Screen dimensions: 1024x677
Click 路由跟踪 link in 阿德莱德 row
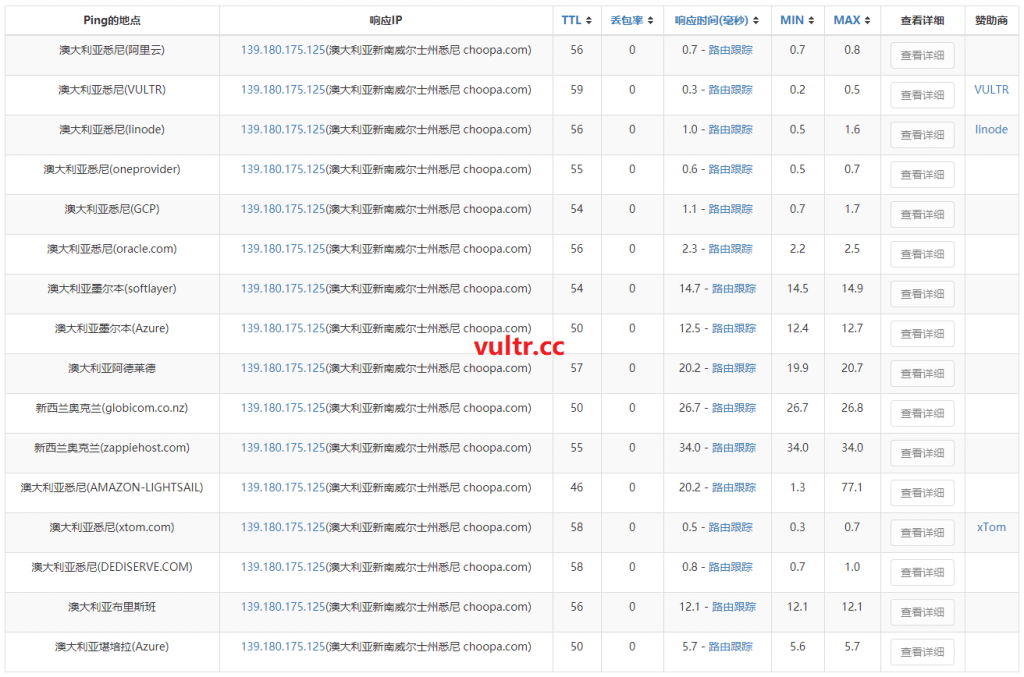[x=733, y=368]
